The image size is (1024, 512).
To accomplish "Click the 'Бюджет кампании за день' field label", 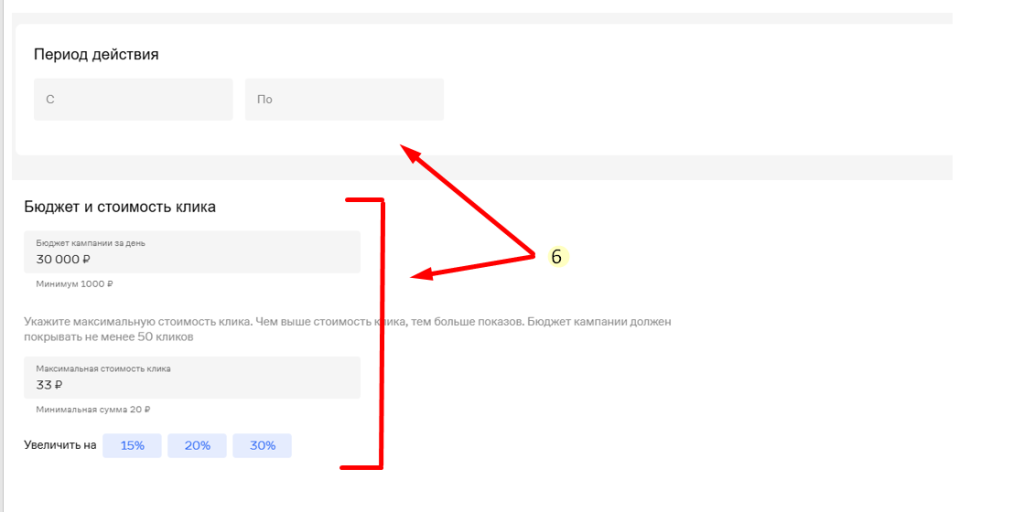I will click(x=91, y=243).
